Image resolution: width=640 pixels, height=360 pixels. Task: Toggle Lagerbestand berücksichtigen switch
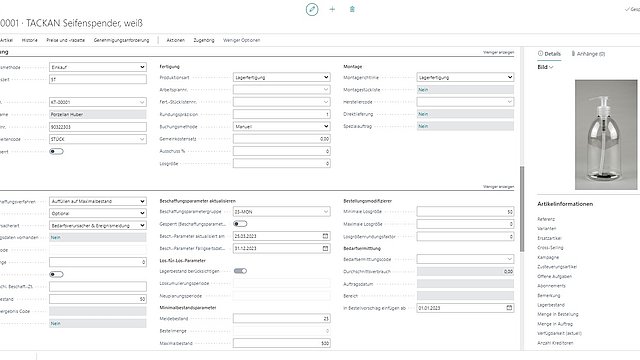pyautogui.click(x=240, y=271)
